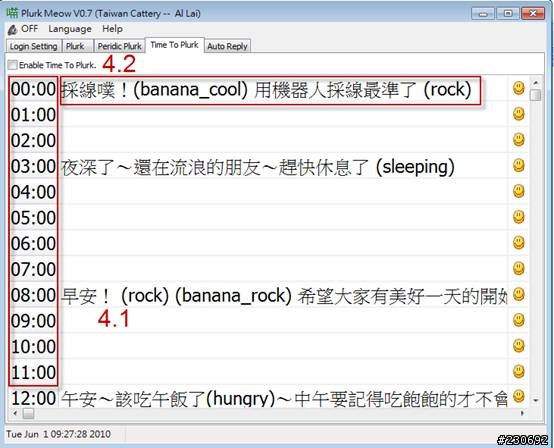The image size is (554, 448).
Task: Select the 12:00 time label
Action: click(33, 398)
